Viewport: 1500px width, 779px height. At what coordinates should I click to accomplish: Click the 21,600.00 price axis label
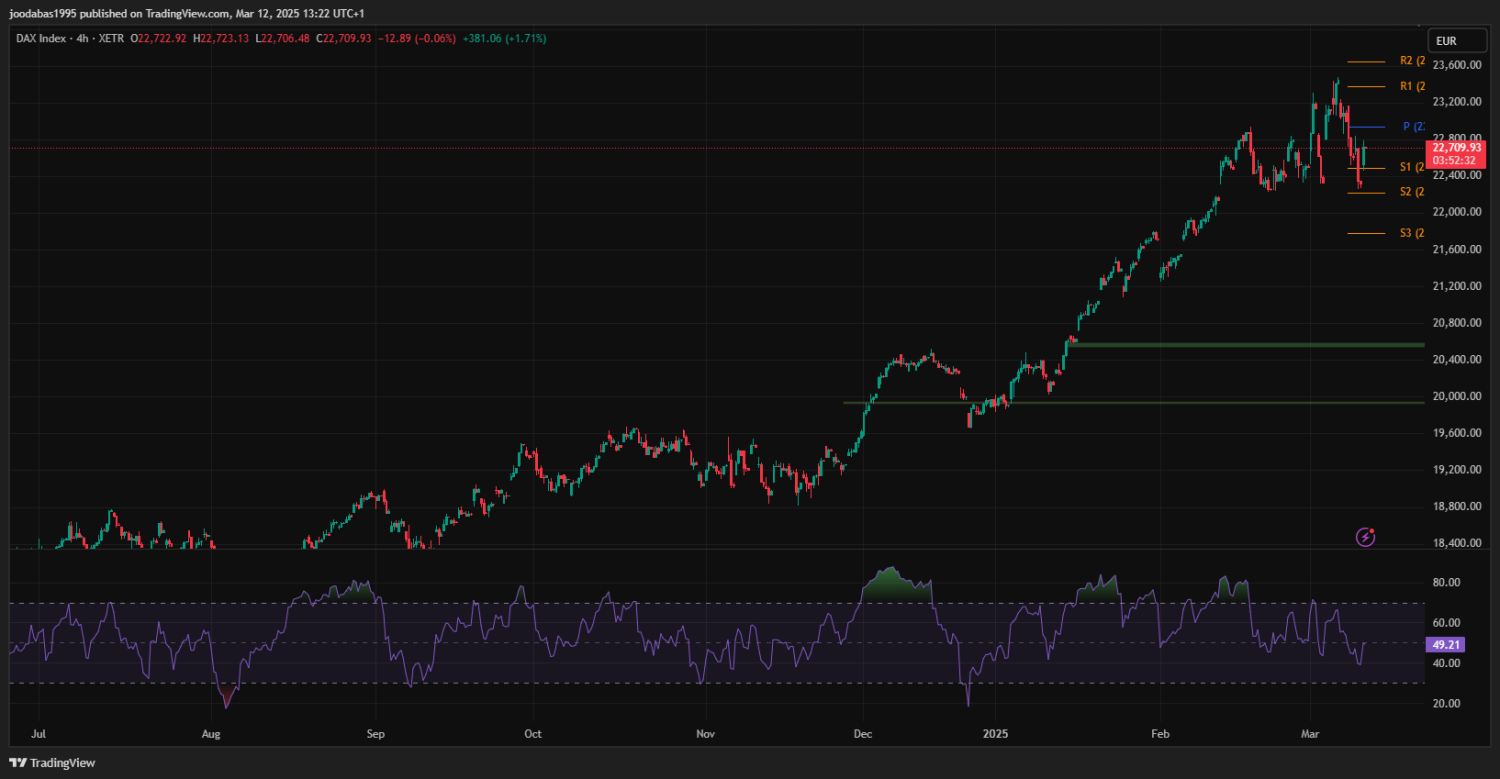coord(1456,249)
